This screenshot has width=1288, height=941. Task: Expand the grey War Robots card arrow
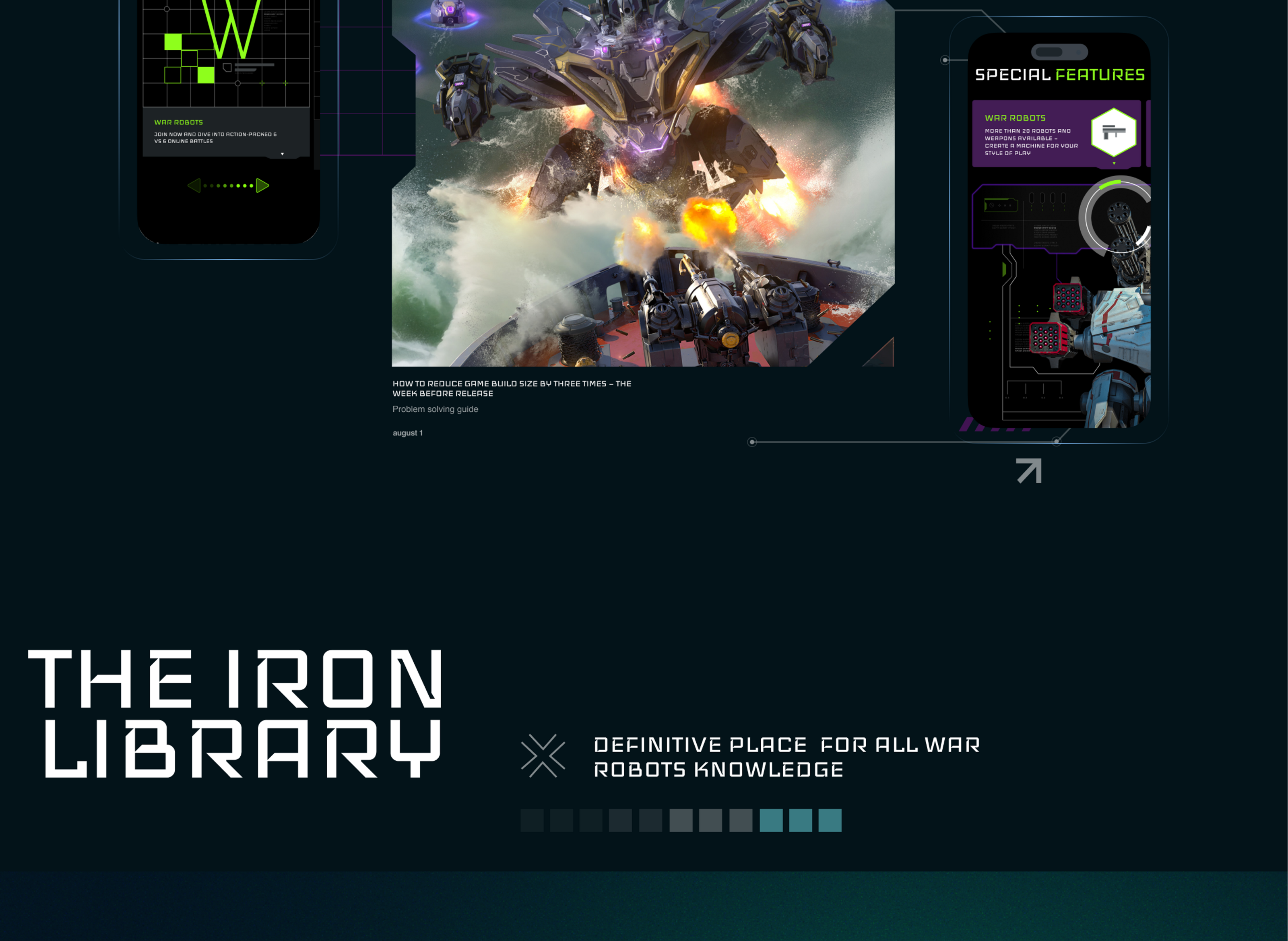tap(282, 154)
